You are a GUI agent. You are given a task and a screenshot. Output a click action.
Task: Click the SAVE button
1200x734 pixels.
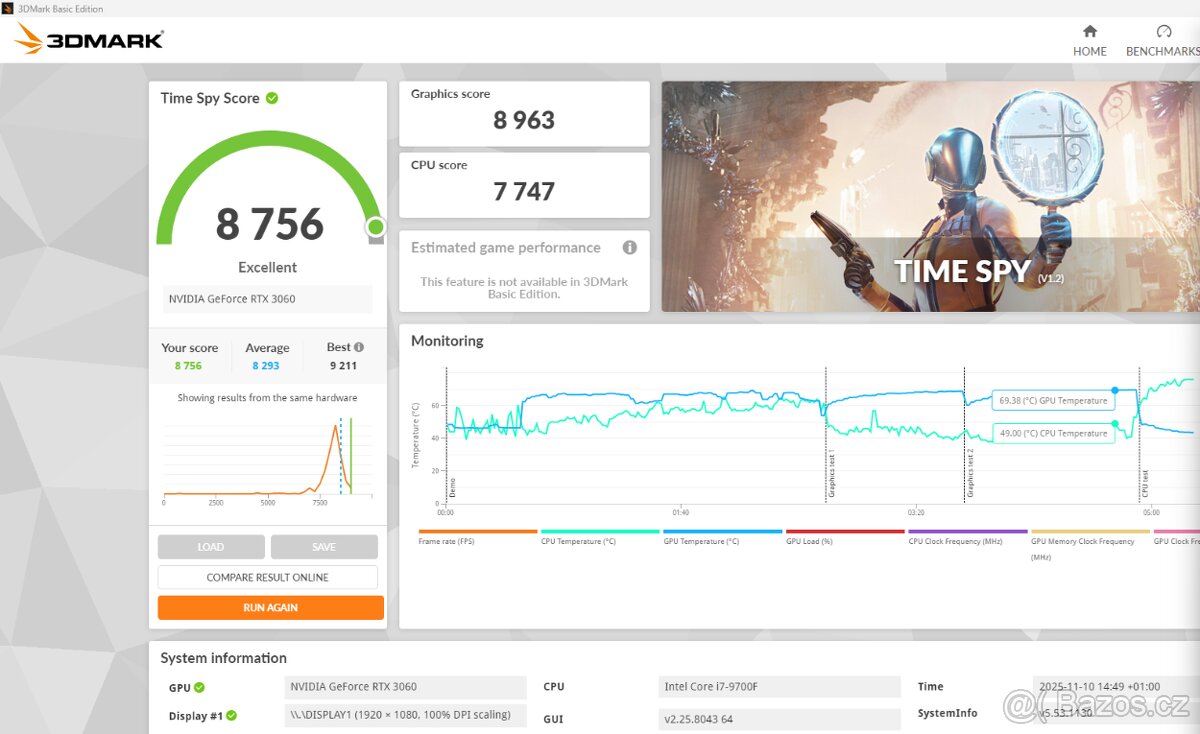coord(324,547)
